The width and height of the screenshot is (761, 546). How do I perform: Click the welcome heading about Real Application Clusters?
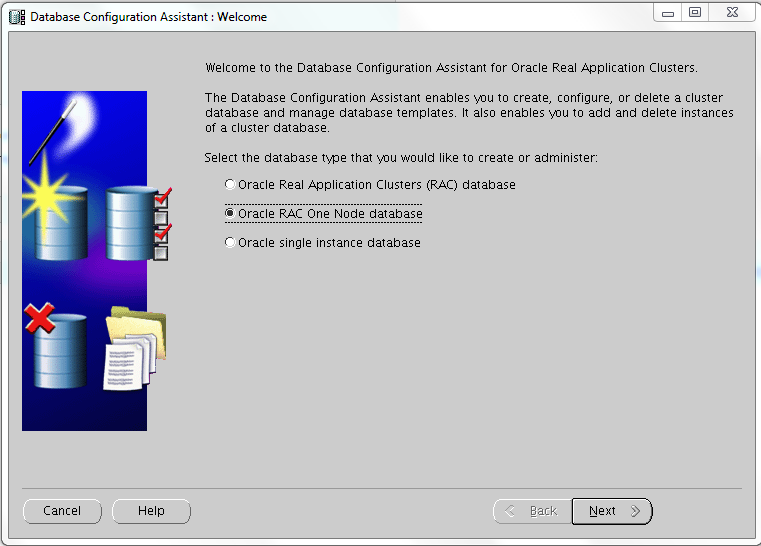pos(451,67)
